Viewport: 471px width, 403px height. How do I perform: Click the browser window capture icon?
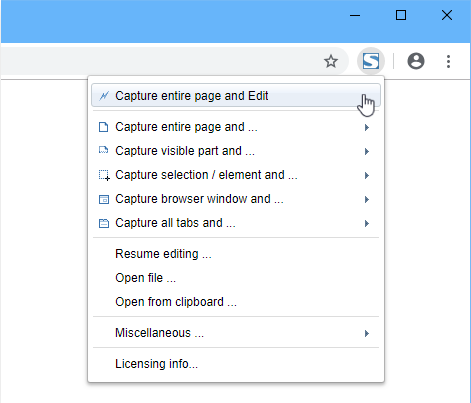[104, 199]
